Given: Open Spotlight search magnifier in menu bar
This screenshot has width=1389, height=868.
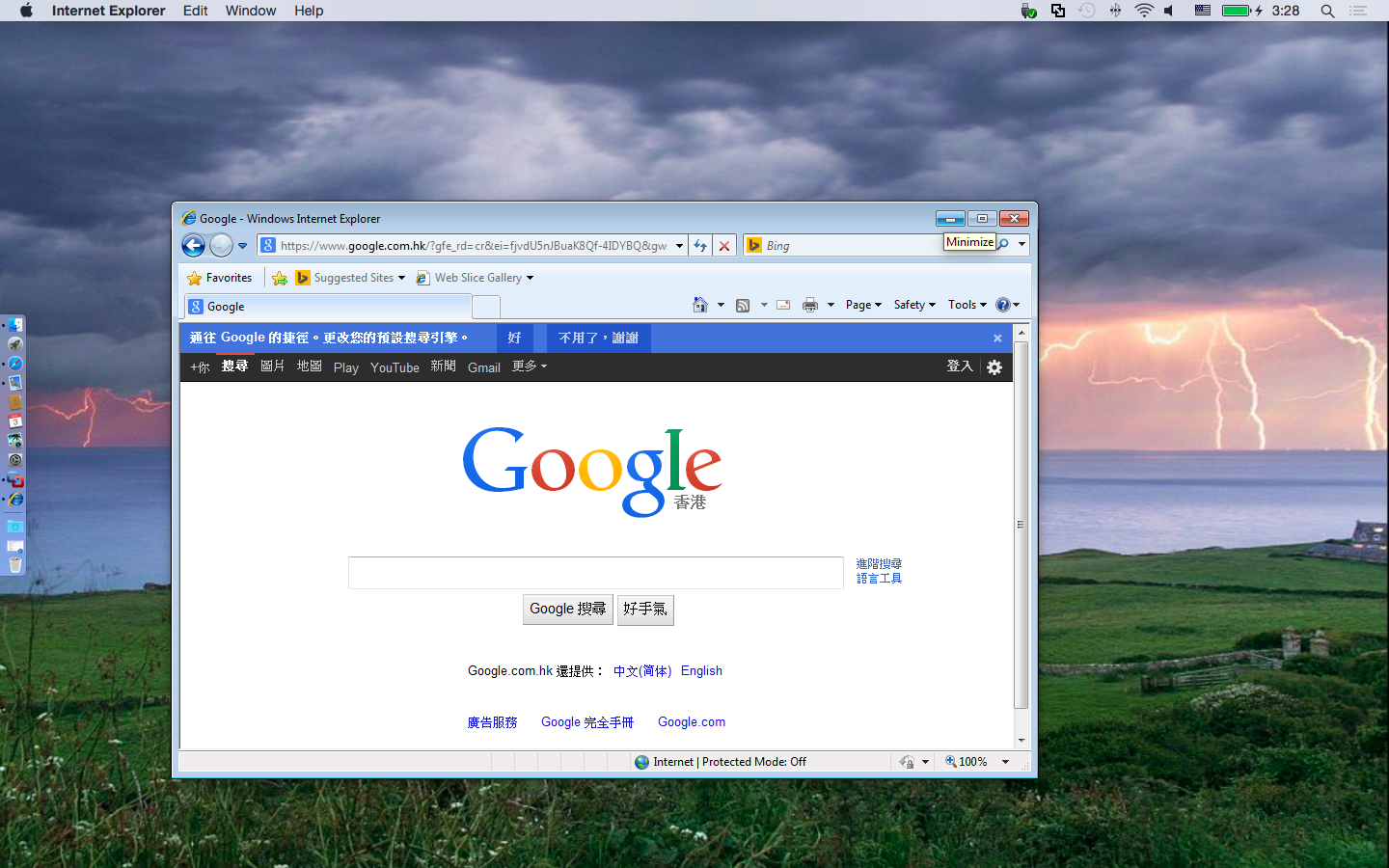Looking at the screenshot, I should [1327, 11].
